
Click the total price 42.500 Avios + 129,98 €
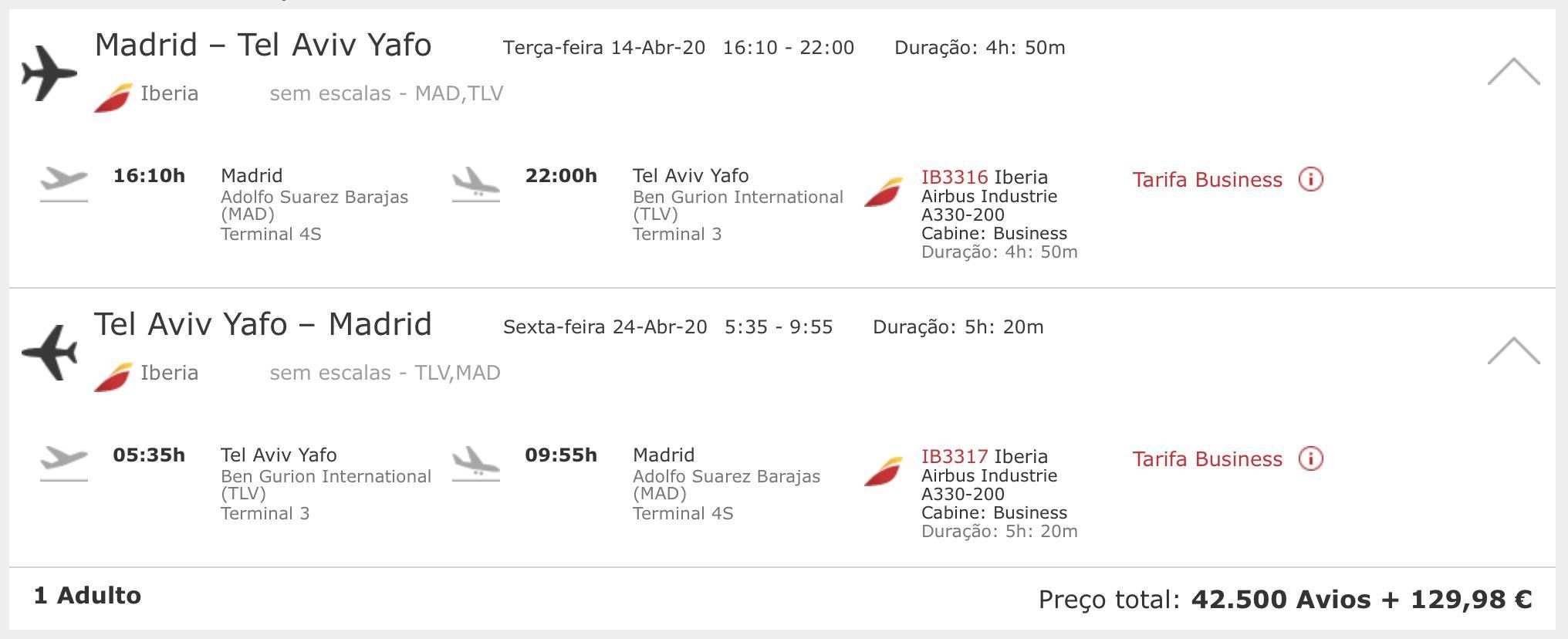tap(1361, 599)
